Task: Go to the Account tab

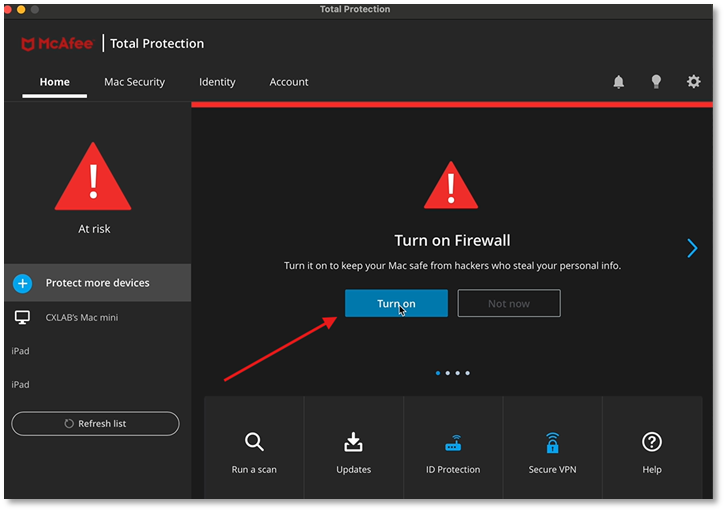Action: 289,82
